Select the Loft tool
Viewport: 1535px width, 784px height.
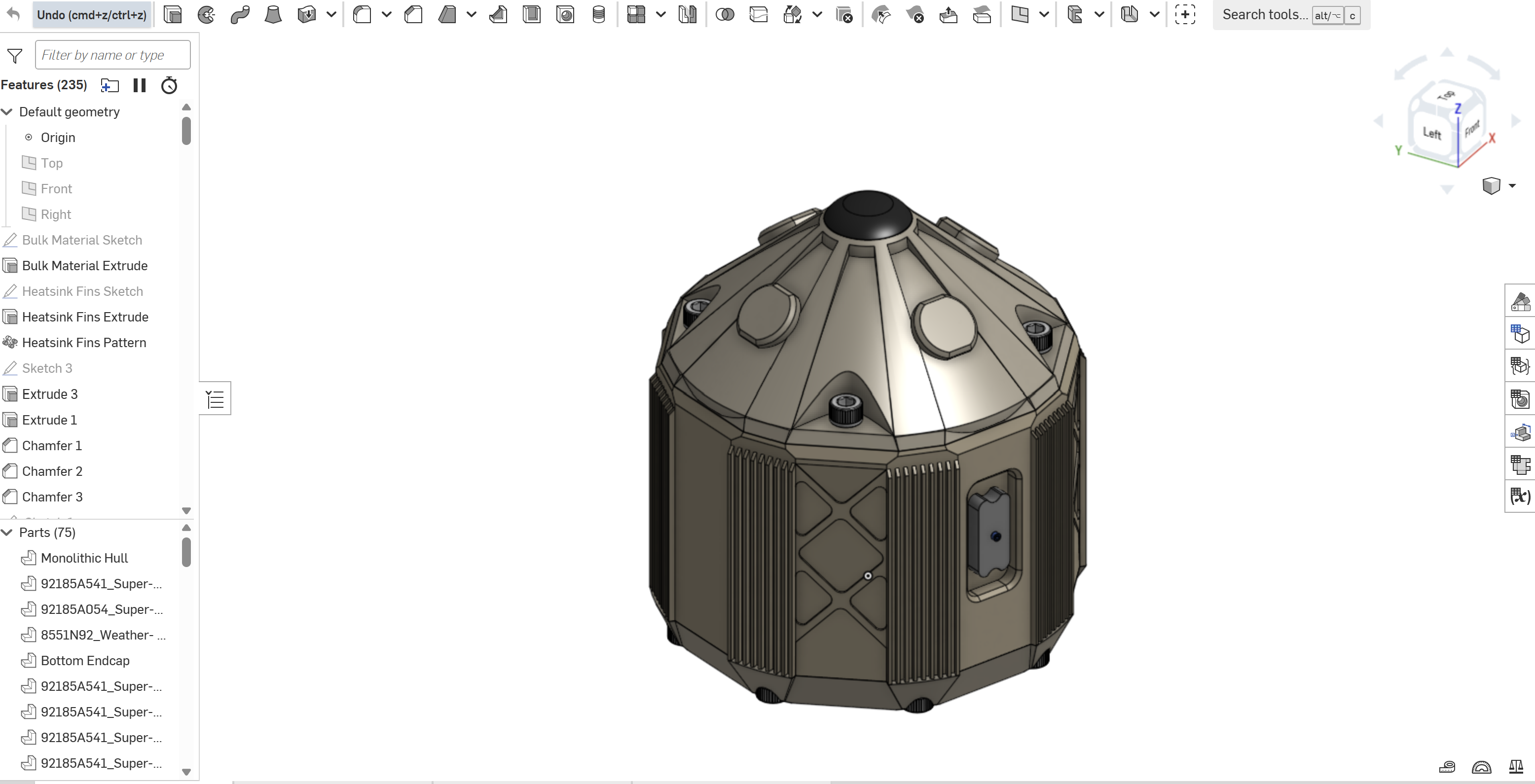pyautogui.click(x=273, y=14)
